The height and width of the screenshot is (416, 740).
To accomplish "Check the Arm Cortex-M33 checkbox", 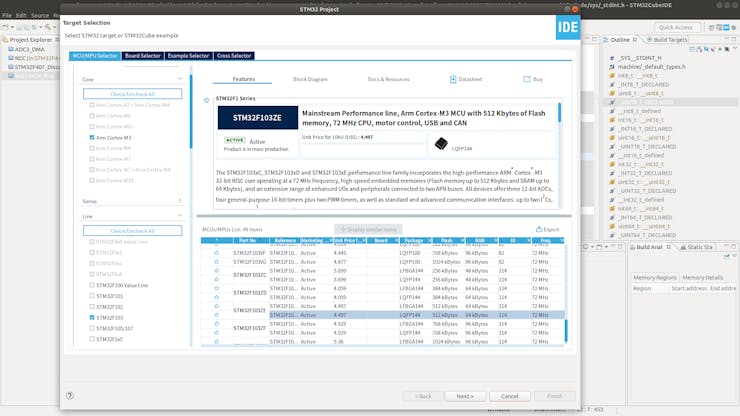I will tap(92, 180).
